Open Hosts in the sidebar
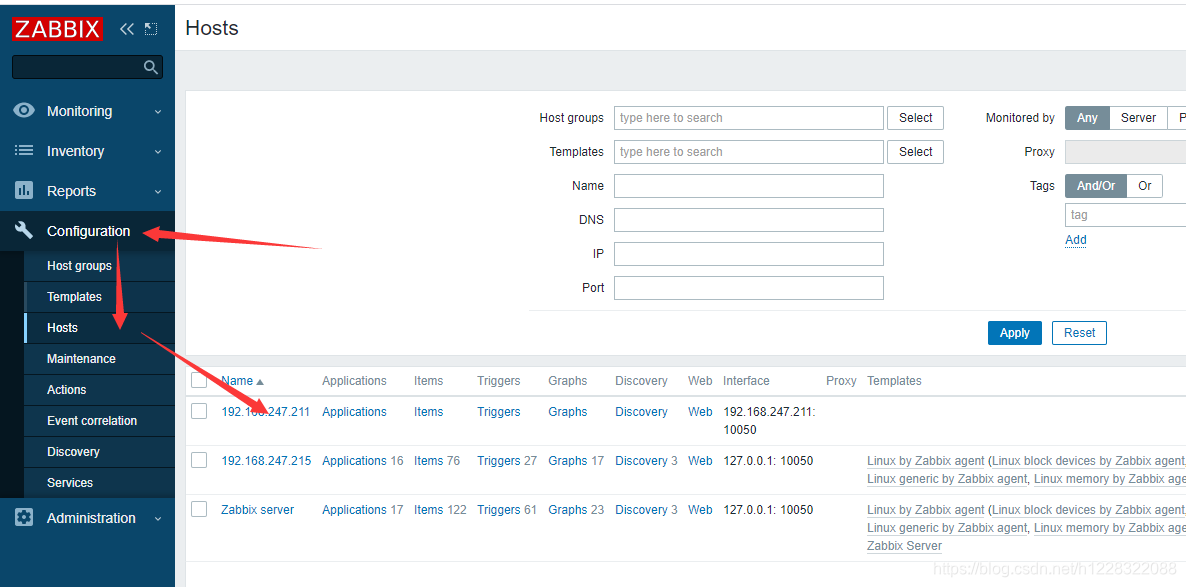Screen dimensions: 1186x587 point(62,328)
